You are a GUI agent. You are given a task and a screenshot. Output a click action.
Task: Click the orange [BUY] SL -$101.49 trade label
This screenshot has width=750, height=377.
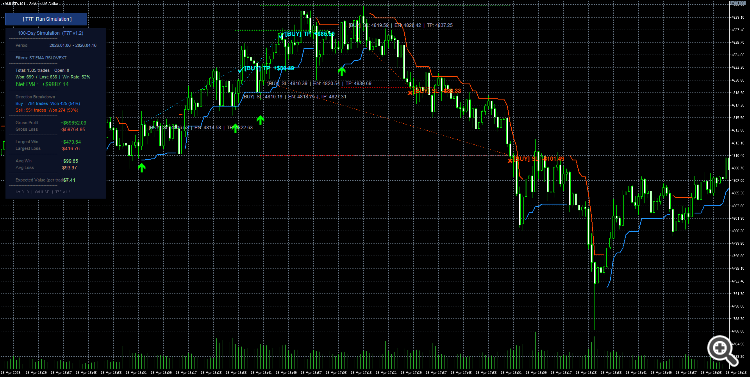click(539, 159)
